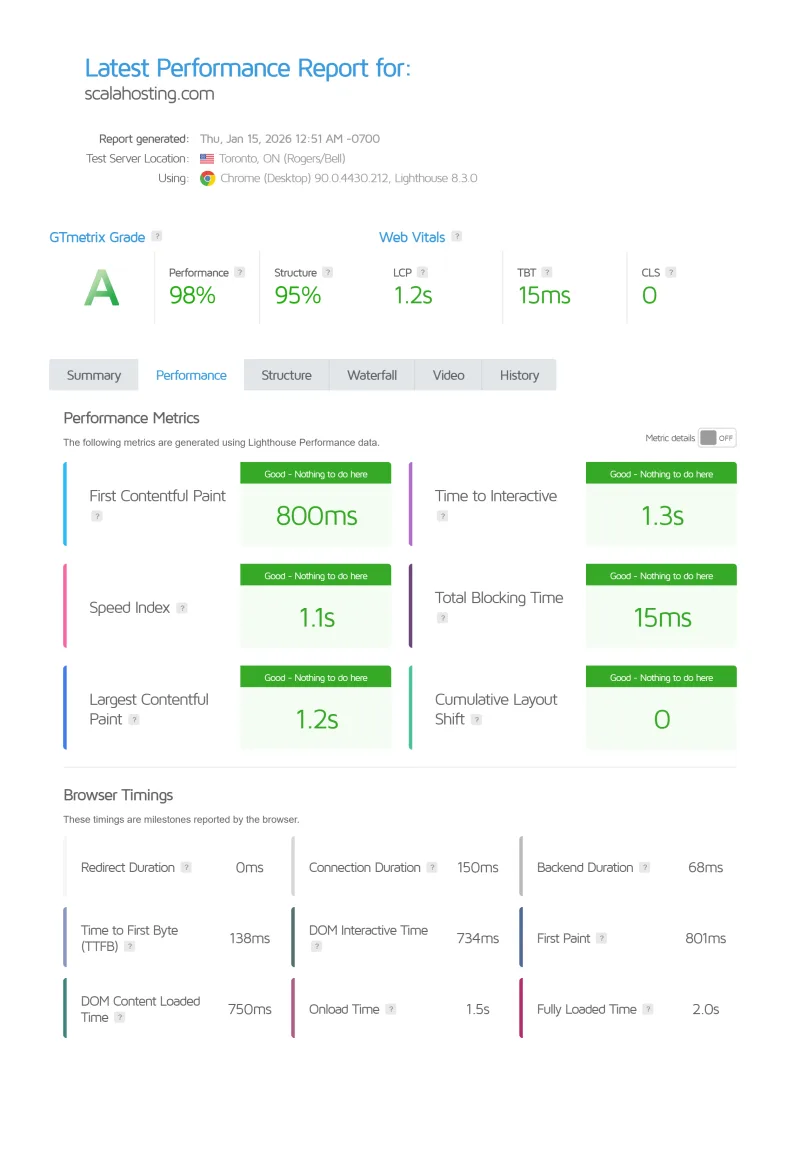The width and height of the screenshot is (800, 1157).
Task: Open help for First Contentful Paint
Action: coord(97,517)
